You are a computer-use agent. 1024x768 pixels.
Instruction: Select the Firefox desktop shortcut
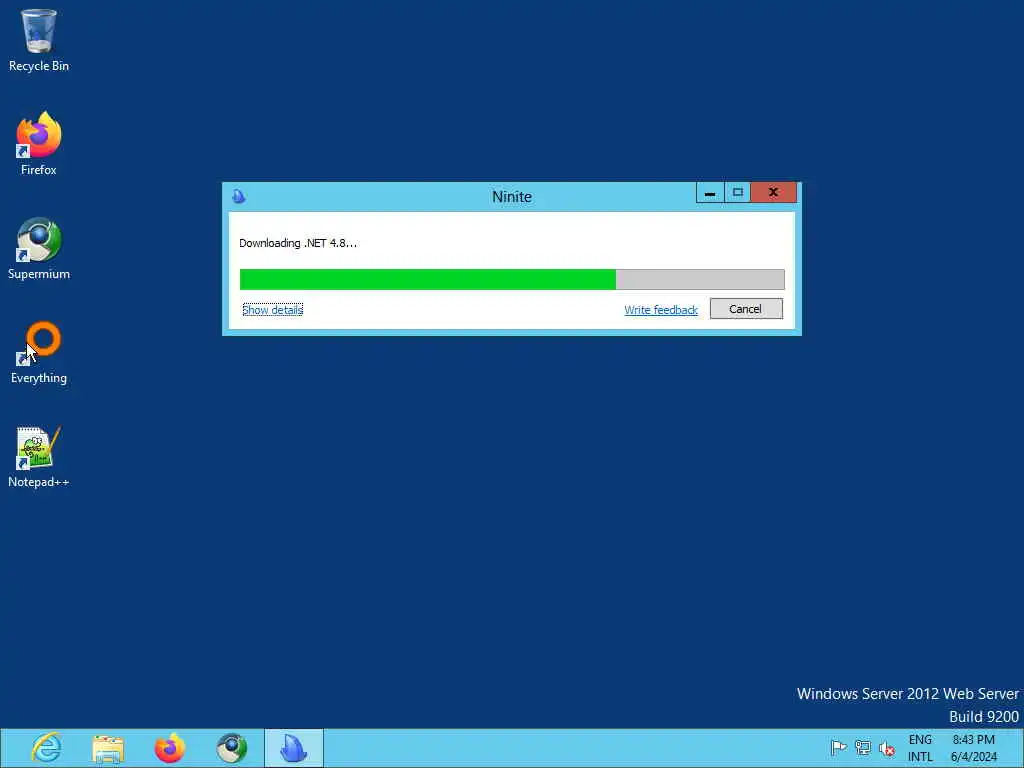coord(39,143)
